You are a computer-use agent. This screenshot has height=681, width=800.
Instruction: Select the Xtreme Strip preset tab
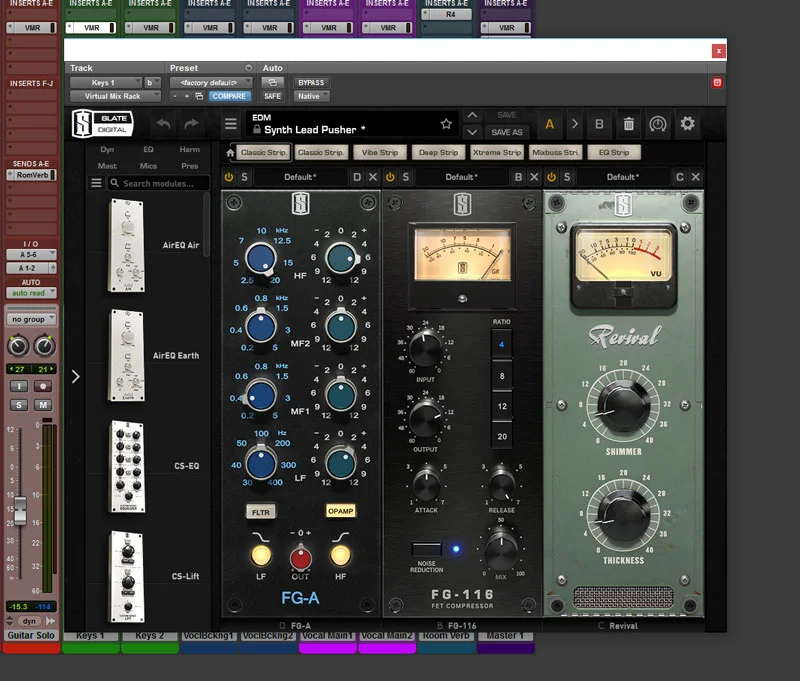498,152
